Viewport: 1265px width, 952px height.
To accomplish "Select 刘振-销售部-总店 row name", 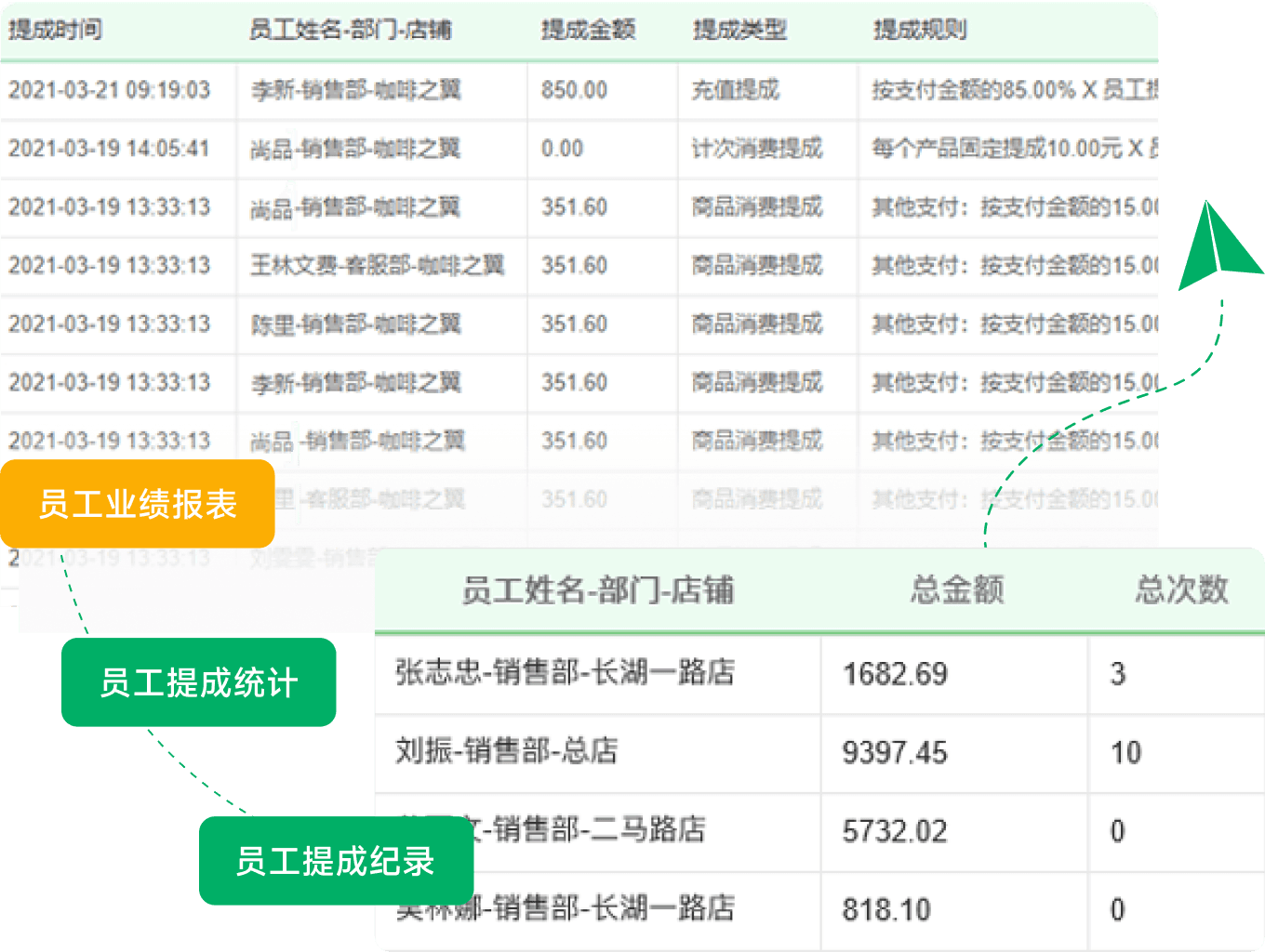I will (507, 751).
